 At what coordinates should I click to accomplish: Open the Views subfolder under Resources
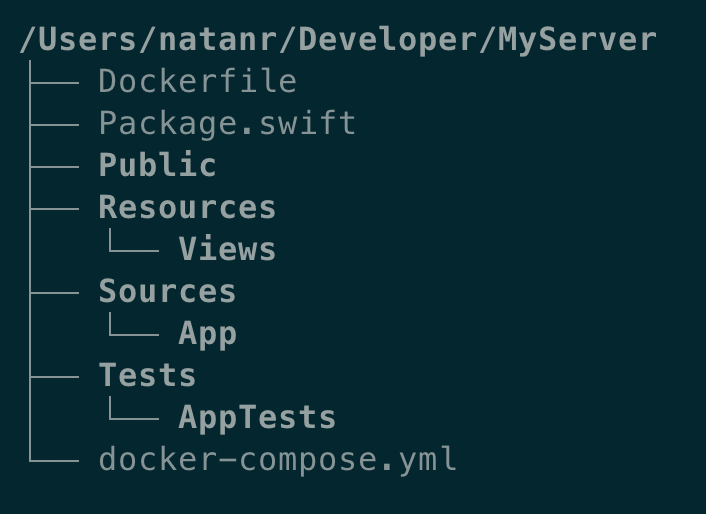(x=227, y=249)
